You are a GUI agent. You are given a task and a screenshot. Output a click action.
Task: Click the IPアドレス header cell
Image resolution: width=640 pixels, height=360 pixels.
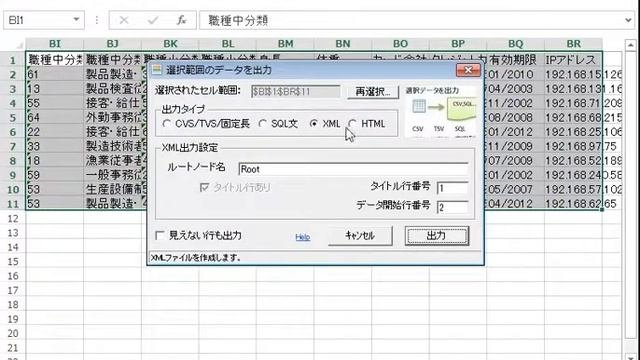[x=573, y=60]
